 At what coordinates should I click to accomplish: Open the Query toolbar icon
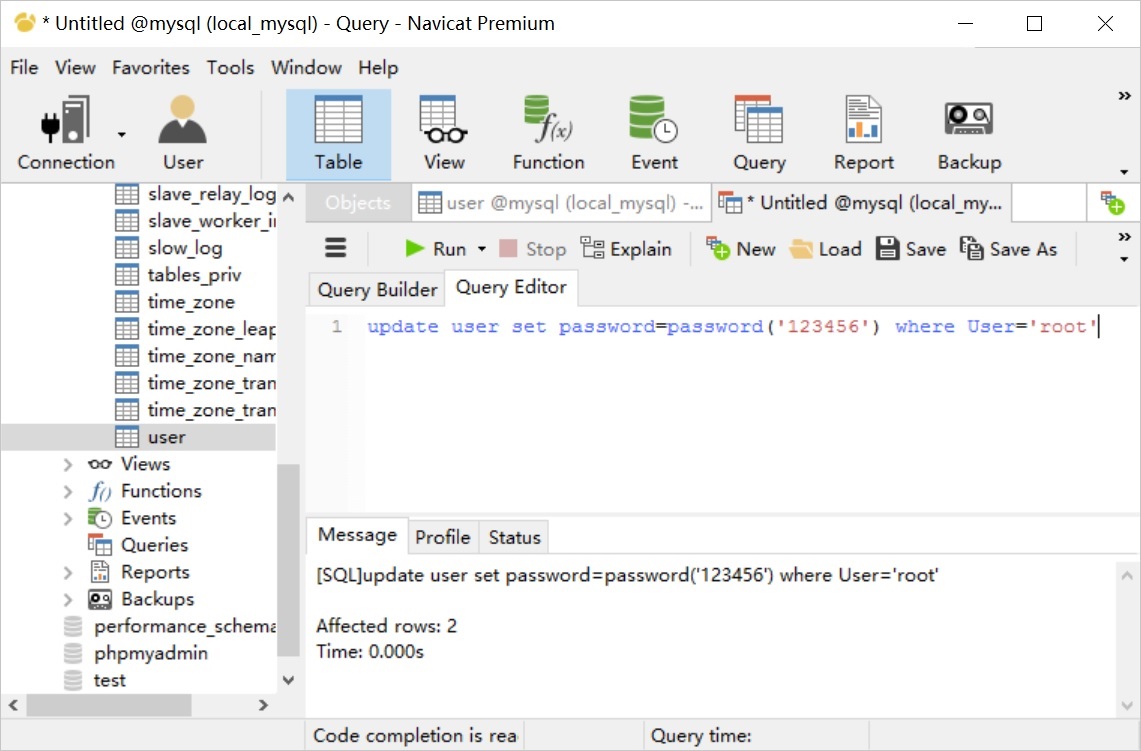point(759,134)
